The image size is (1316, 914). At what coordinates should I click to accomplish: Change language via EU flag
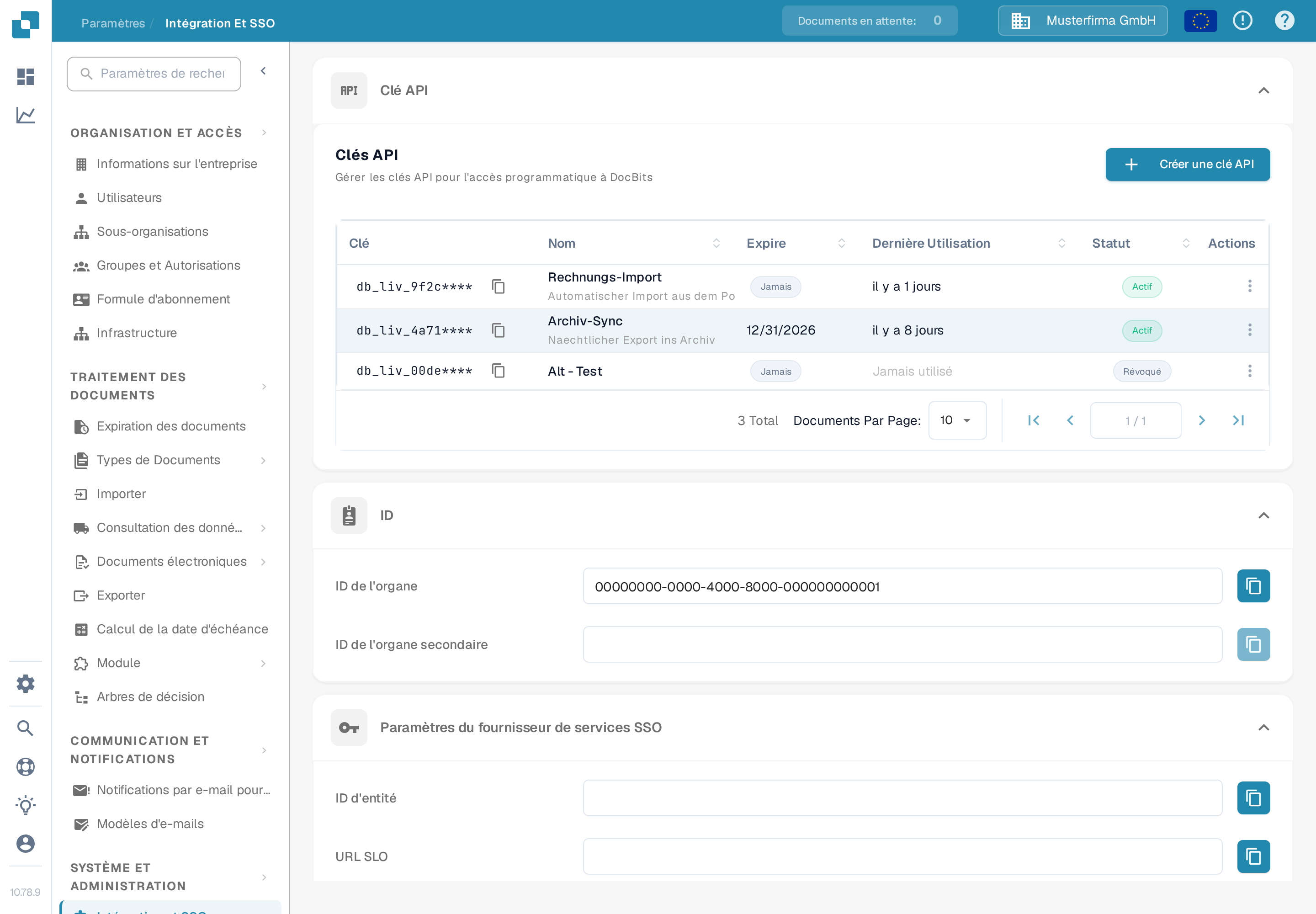click(x=1200, y=21)
